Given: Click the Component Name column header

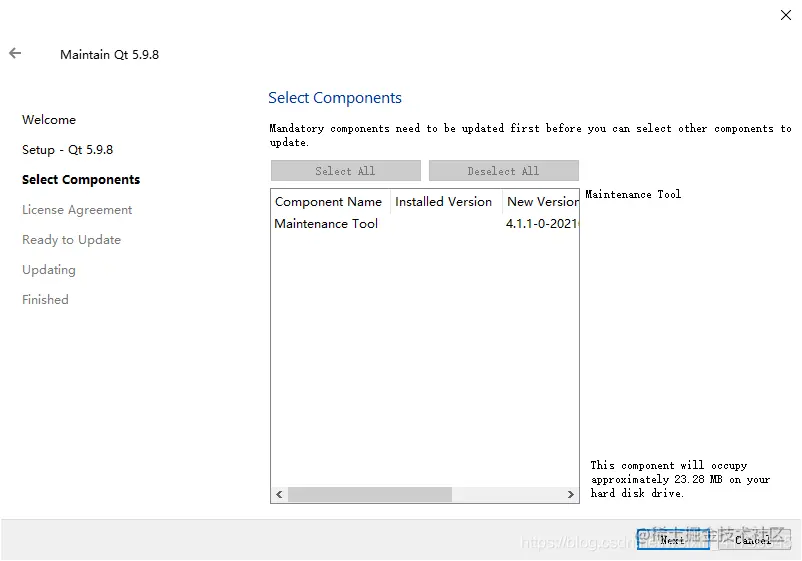Looking at the screenshot, I should click(x=330, y=201).
